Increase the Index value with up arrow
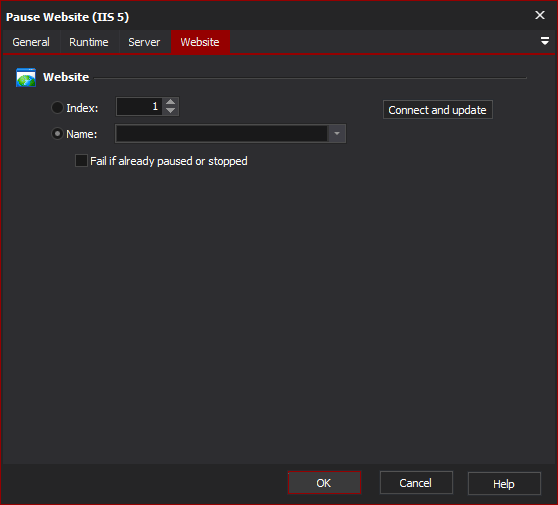The height and width of the screenshot is (505, 558). point(170,102)
